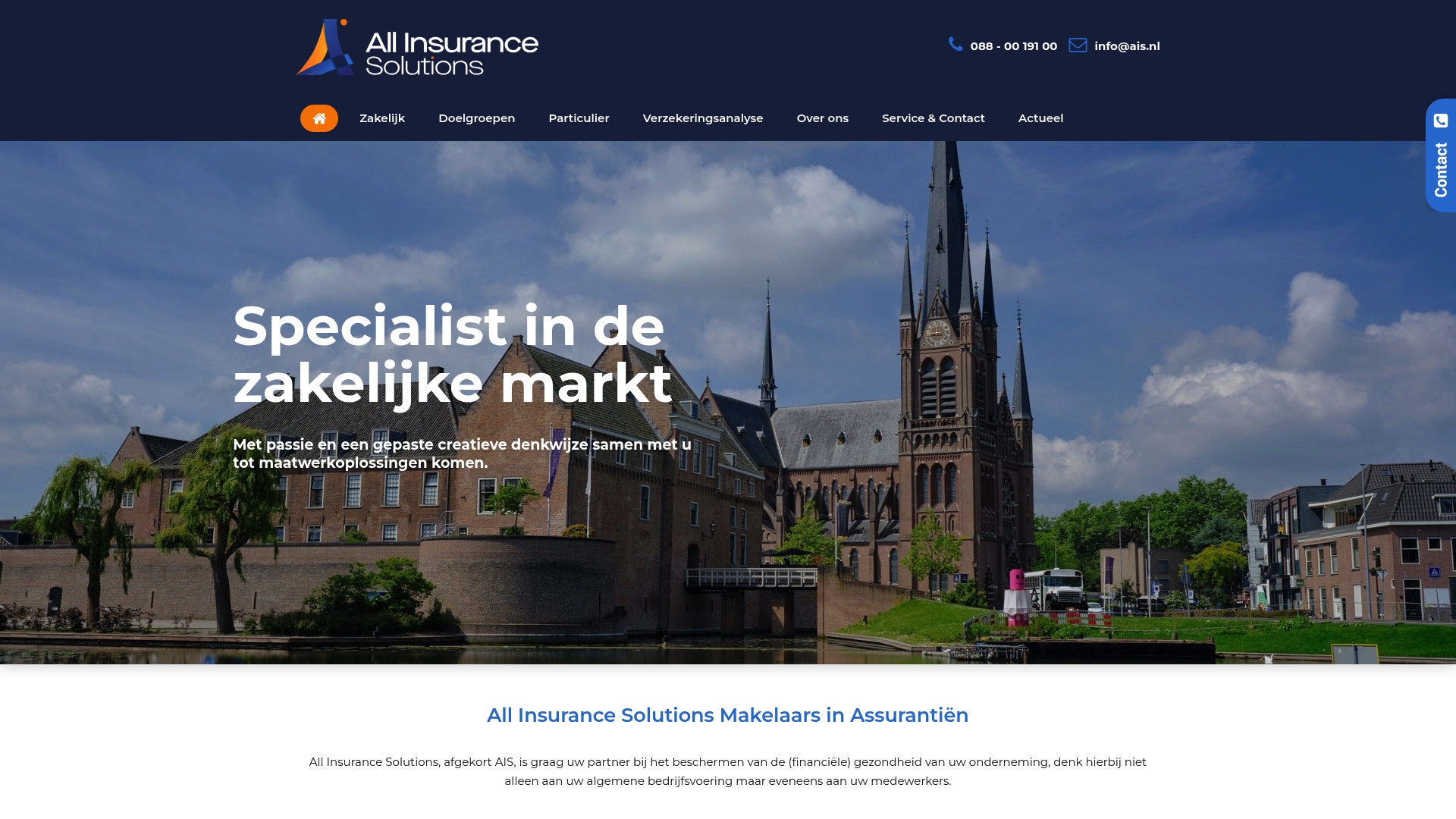The width and height of the screenshot is (1456, 819).
Task: Click the orange home icon button
Action: 319,118
